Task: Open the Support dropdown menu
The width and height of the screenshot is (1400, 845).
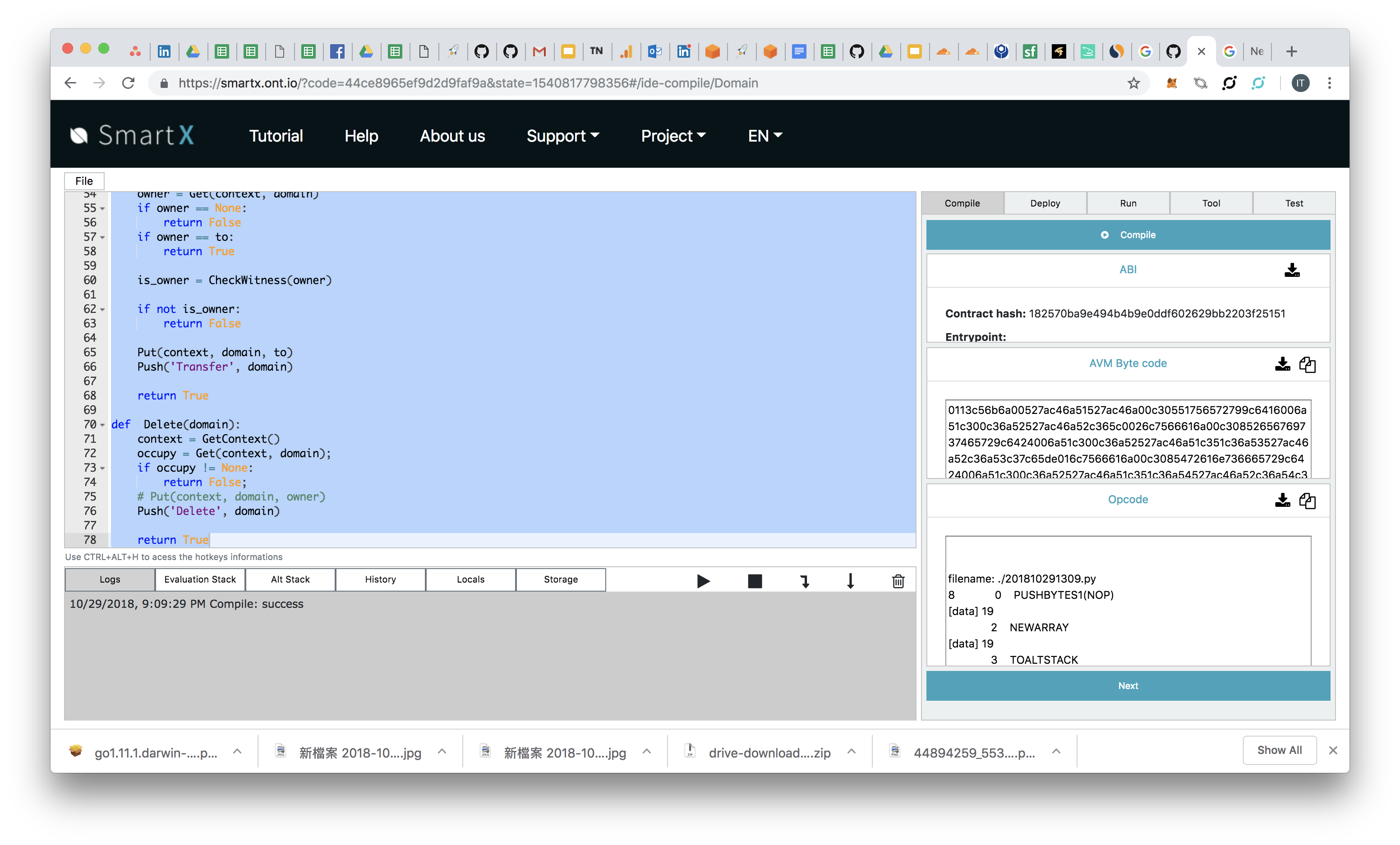Action: (562, 136)
